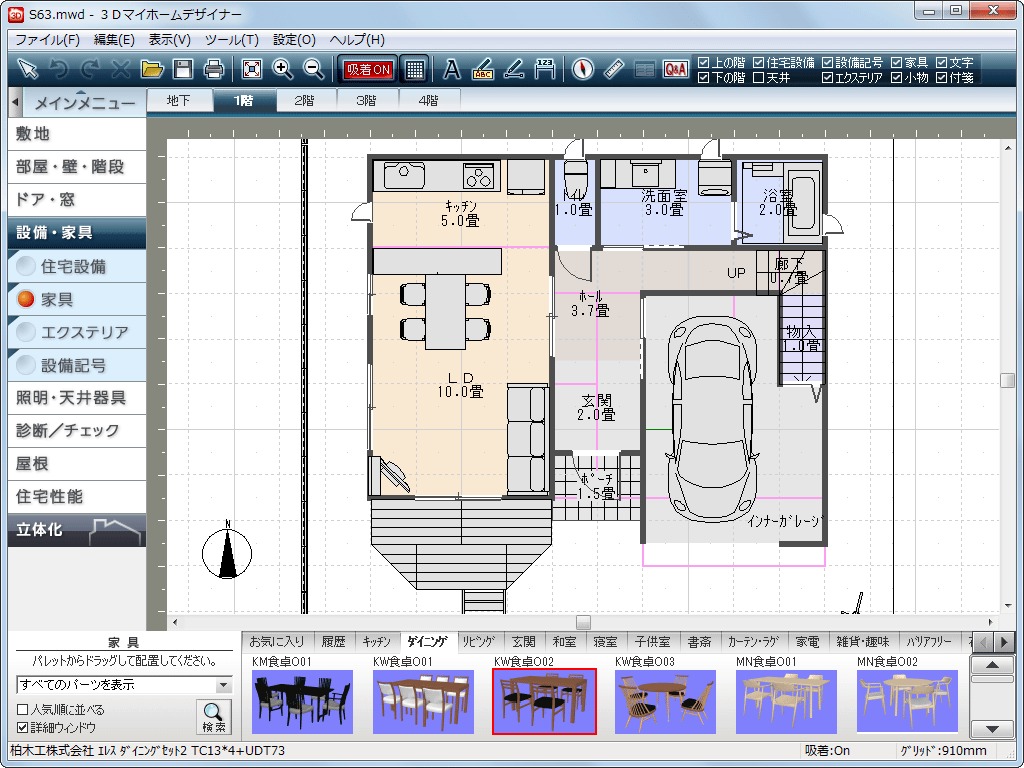Select the 123 dimension measure tool
Image resolution: width=1024 pixels, height=768 pixels.
point(545,69)
